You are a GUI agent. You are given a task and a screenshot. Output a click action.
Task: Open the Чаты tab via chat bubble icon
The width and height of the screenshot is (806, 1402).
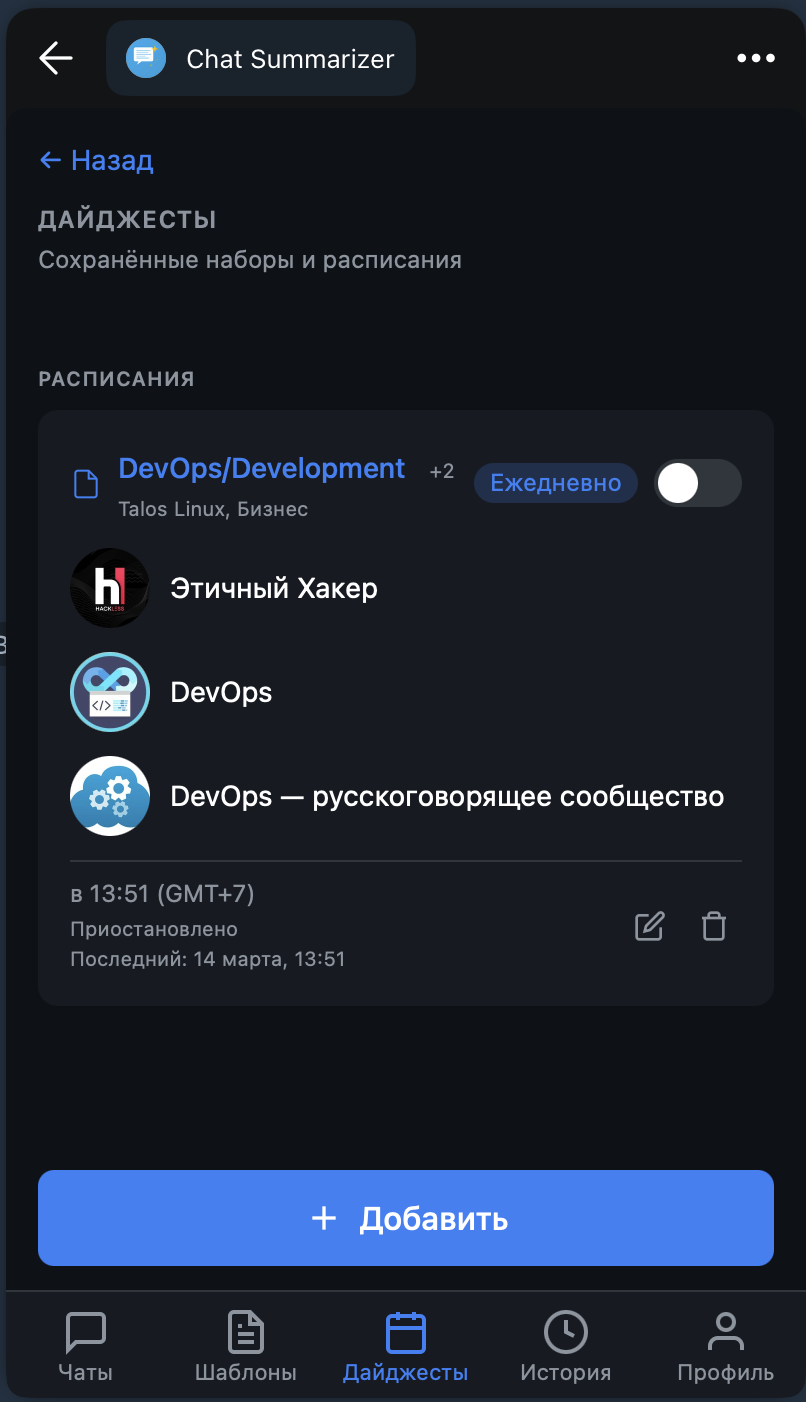coord(85,1345)
